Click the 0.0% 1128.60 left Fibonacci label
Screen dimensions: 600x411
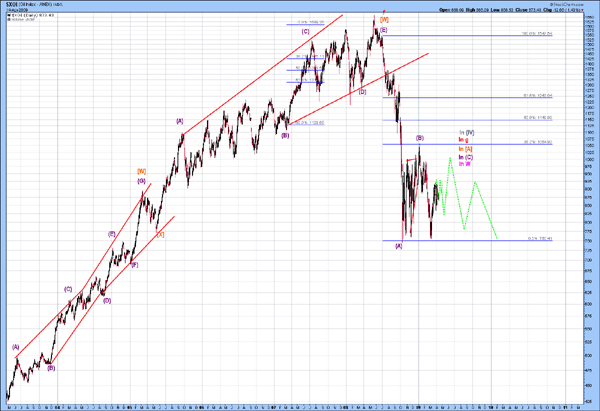coord(310,122)
